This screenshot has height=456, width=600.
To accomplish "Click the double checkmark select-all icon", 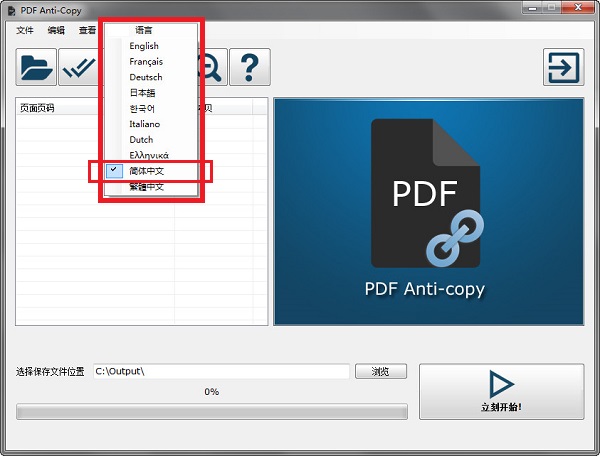I will click(78, 67).
